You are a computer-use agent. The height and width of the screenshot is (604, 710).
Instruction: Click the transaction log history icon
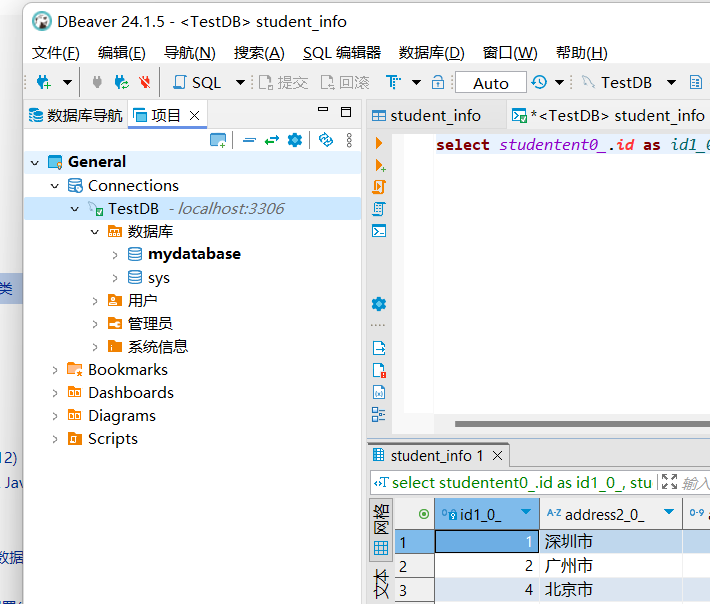pos(539,82)
